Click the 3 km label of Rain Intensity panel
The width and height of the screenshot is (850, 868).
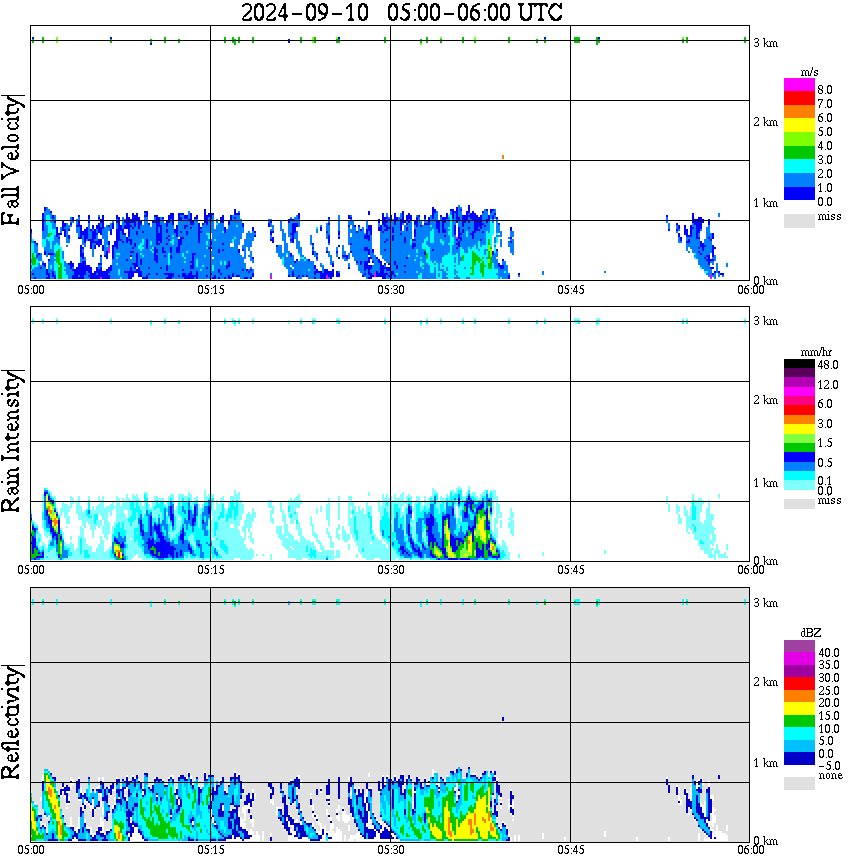pos(765,321)
